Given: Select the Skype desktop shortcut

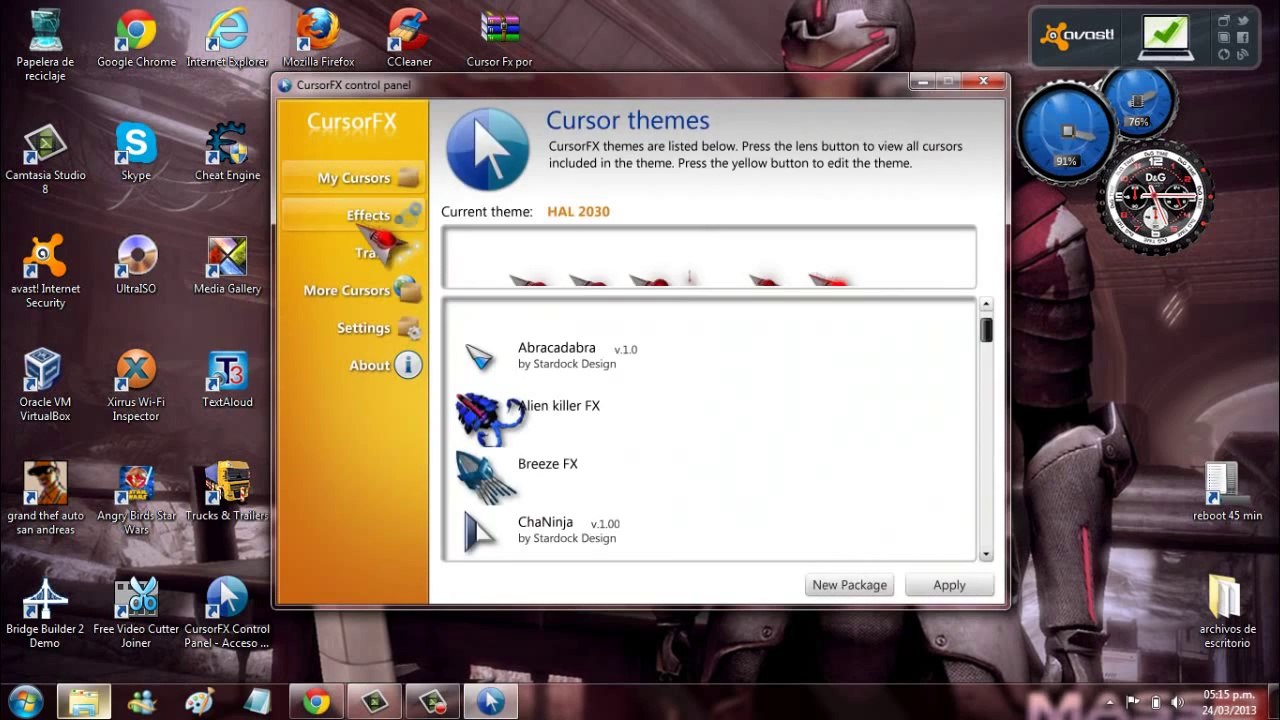Looking at the screenshot, I should tap(136, 153).
